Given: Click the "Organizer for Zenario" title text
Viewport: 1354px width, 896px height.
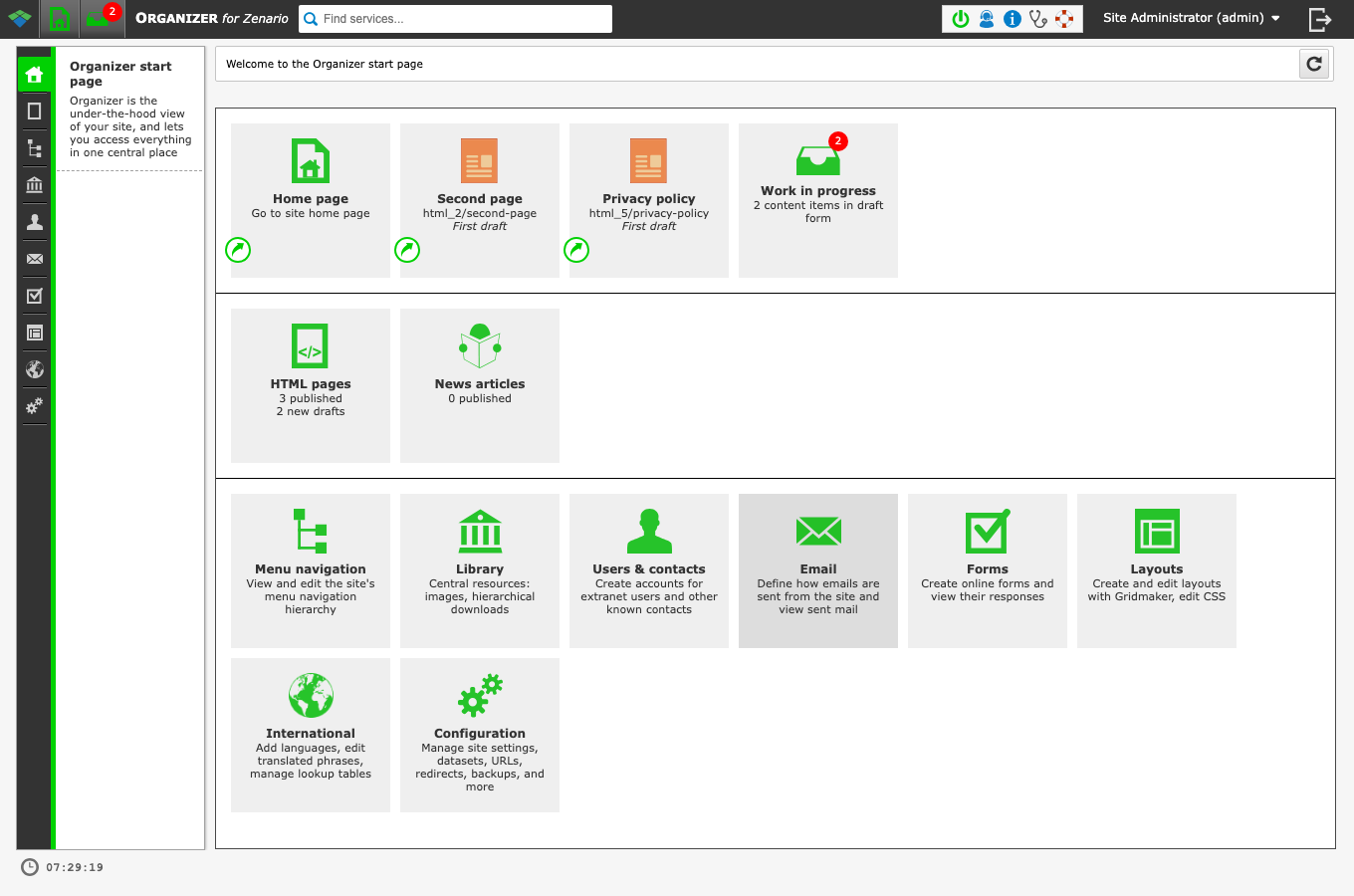Looking at the screenshot, I should [x=212, y=18].
